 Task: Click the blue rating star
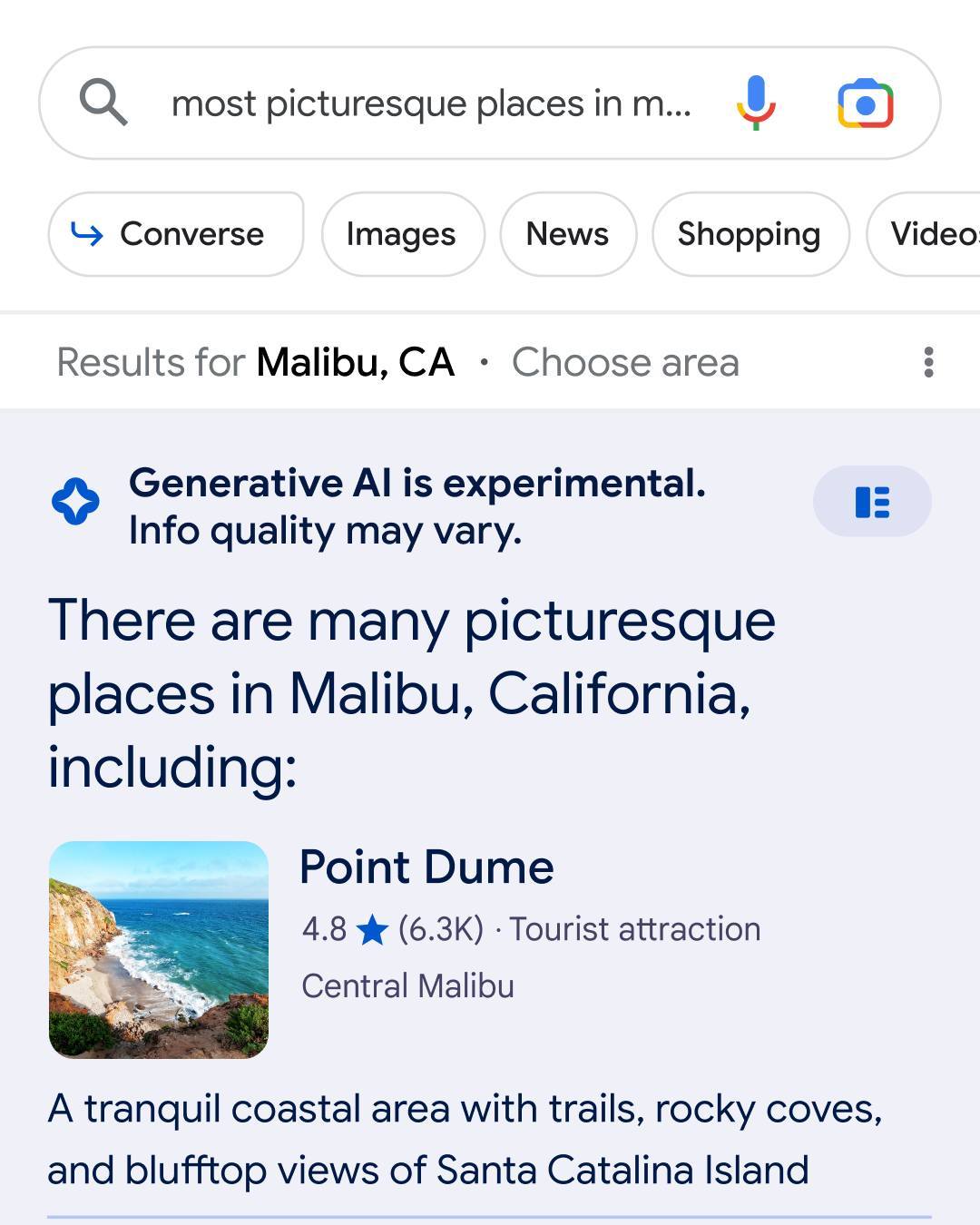[x=372, y=930]
